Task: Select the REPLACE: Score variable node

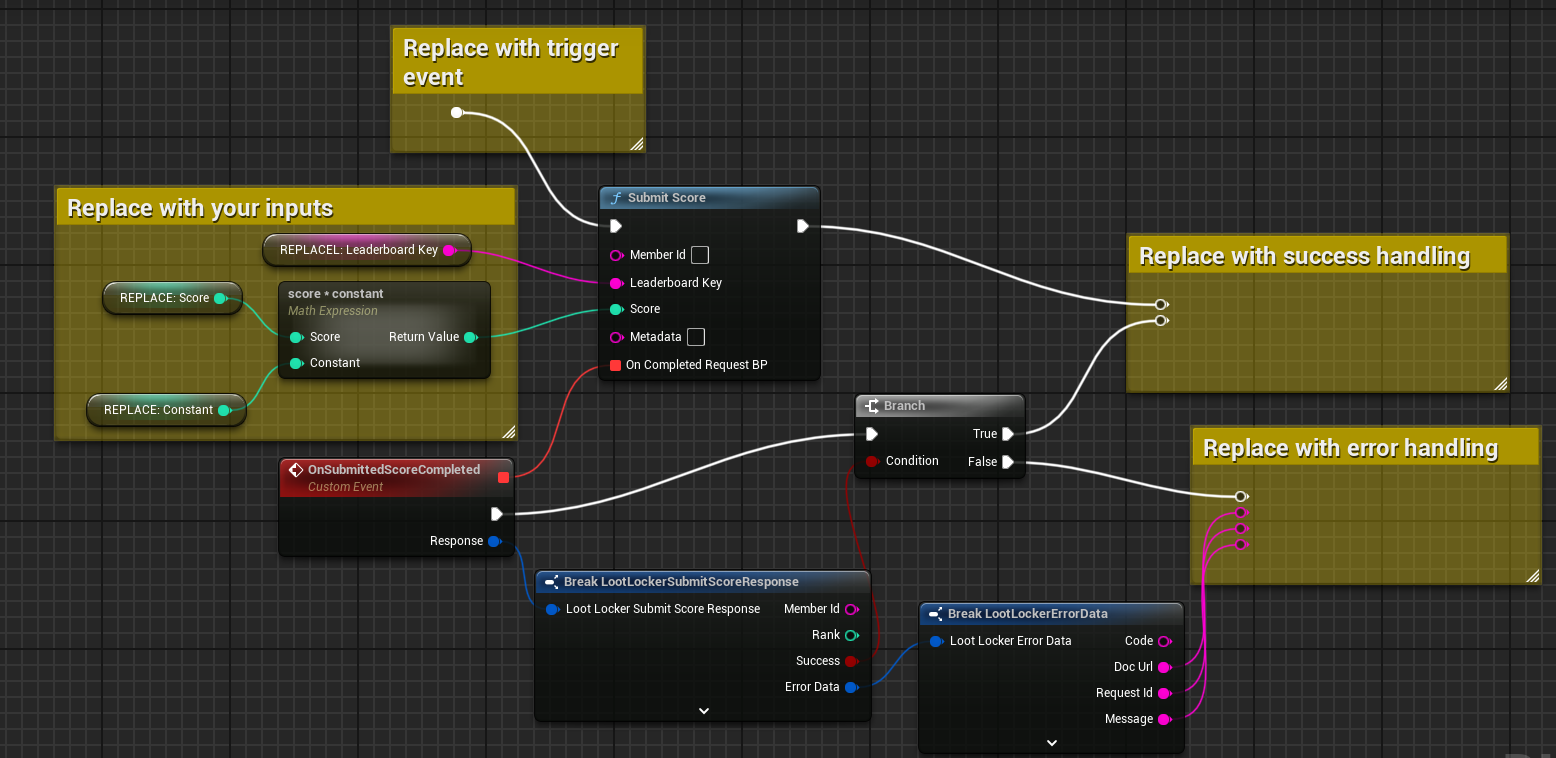Action: [165, 298]
